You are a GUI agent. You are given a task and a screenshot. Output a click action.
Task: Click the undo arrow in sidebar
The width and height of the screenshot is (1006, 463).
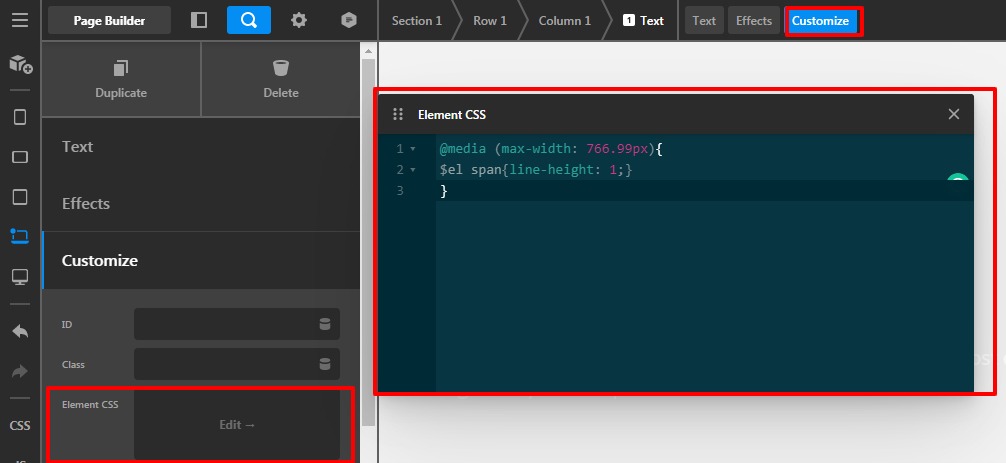19,331
